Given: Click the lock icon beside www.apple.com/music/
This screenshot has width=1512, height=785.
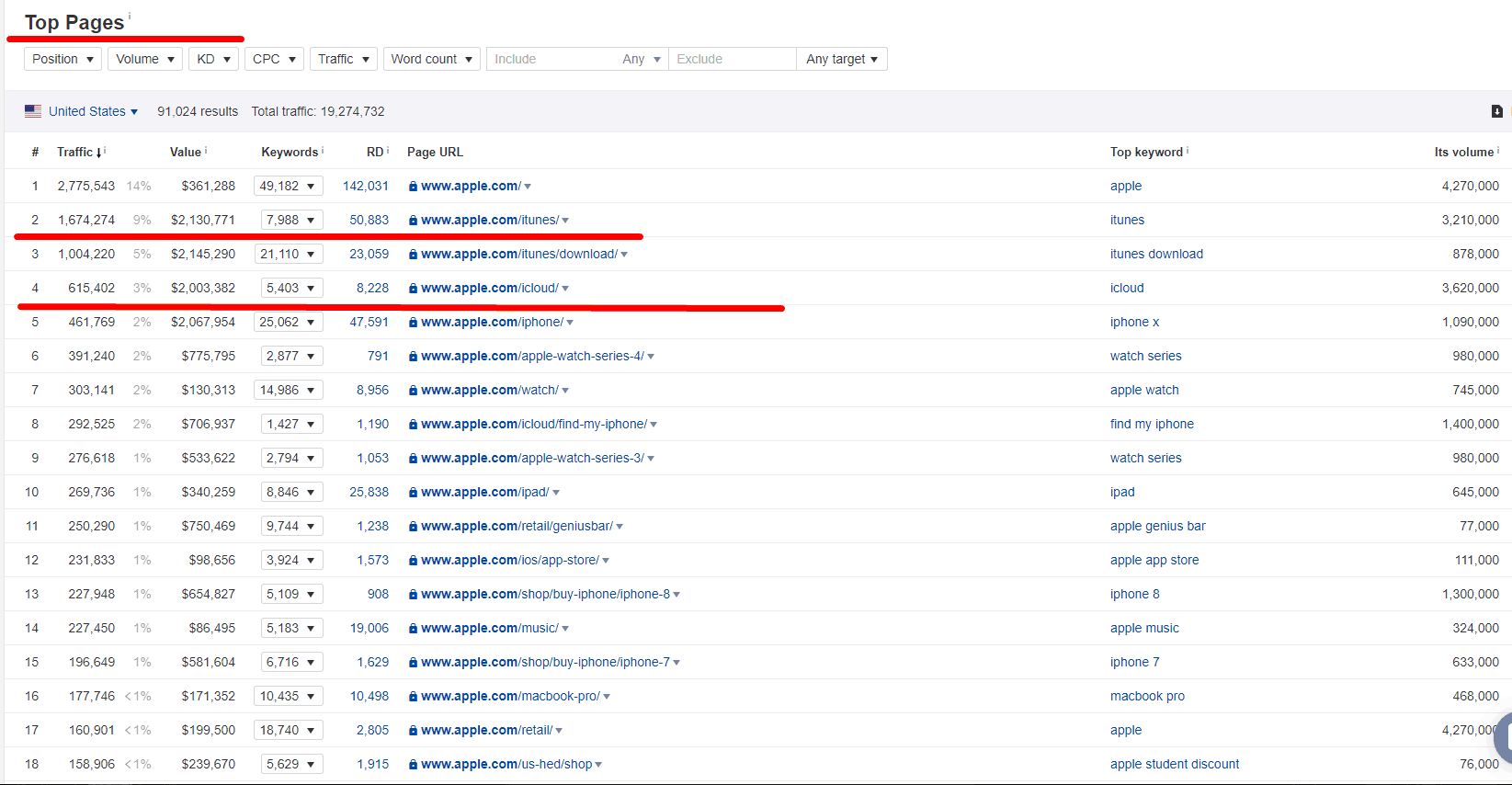Looking at the screenshot, I should click(x=413, y=629).
